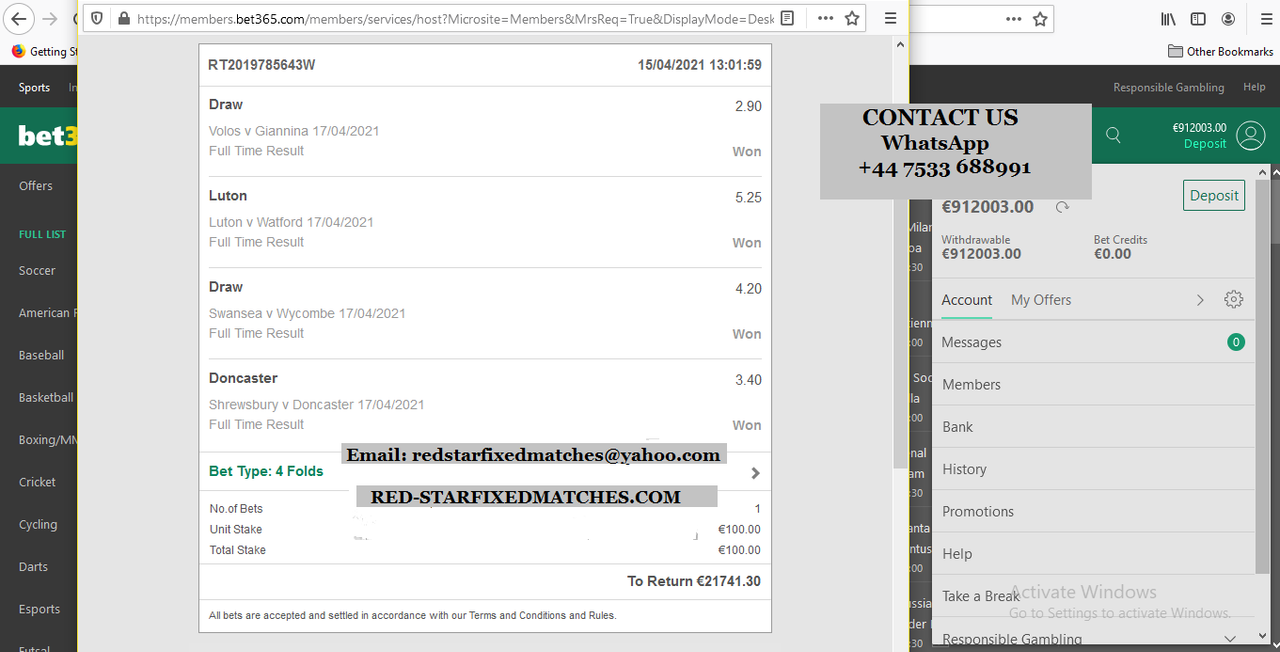Refresh balance with circular arrow icon

1062,207
